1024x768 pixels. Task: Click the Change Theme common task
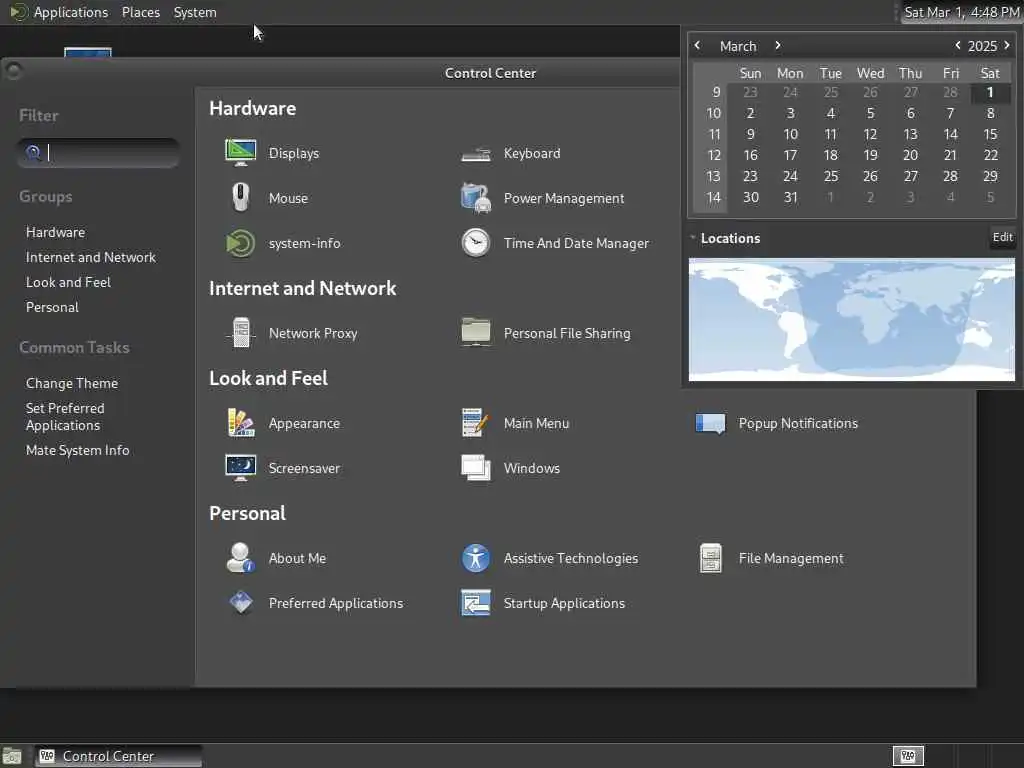[x=72, y=383]
